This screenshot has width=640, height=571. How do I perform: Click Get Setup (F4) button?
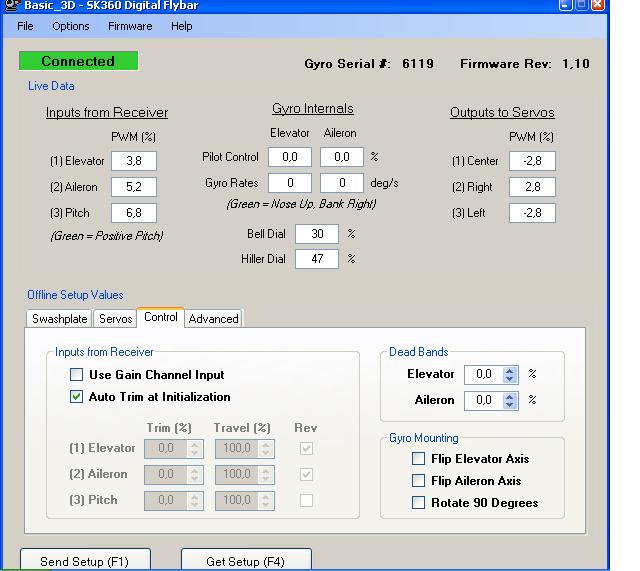[246, 561]
